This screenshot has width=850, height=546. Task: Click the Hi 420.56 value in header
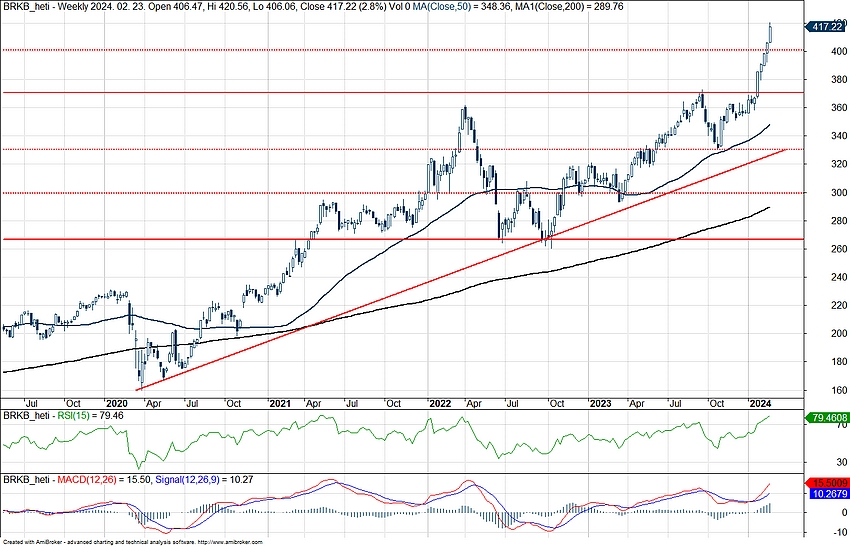click(227, 7)
